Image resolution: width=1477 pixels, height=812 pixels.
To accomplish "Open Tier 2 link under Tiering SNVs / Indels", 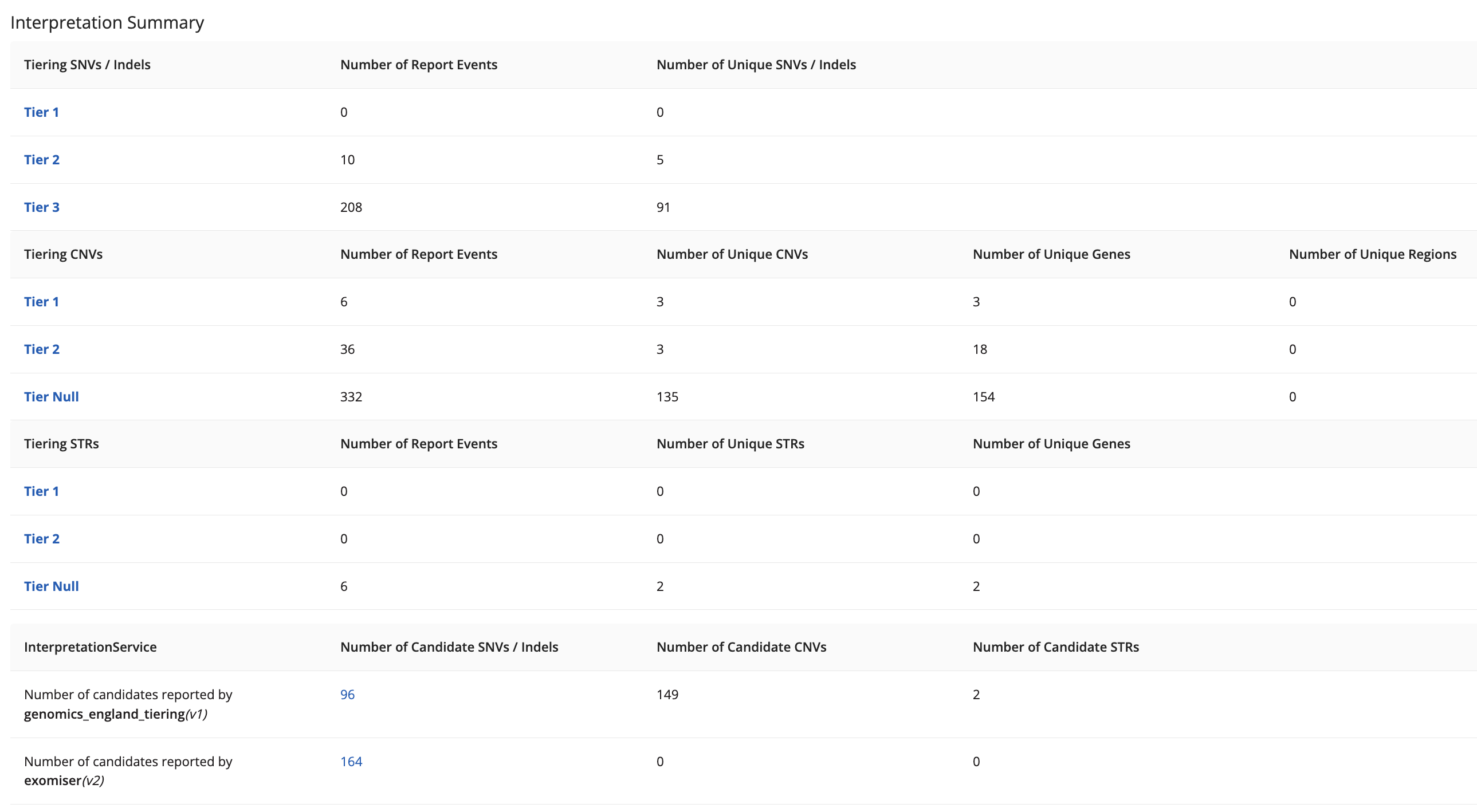I will (42, 160).
